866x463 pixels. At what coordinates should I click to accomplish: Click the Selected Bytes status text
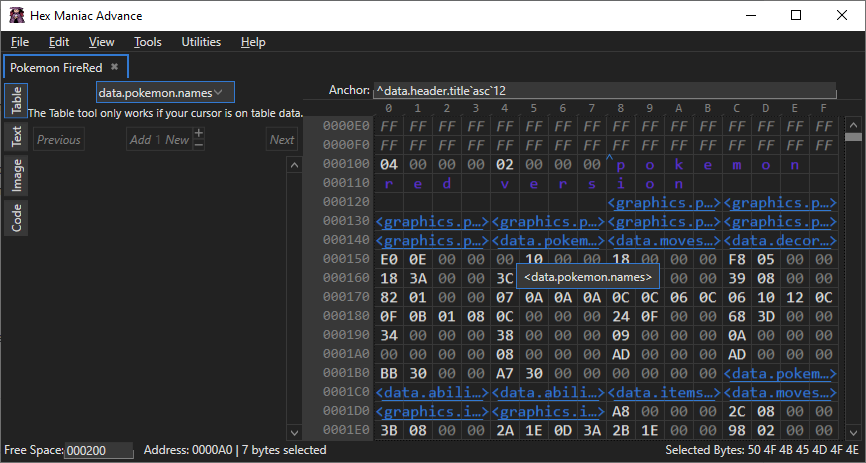click(762, 450)
